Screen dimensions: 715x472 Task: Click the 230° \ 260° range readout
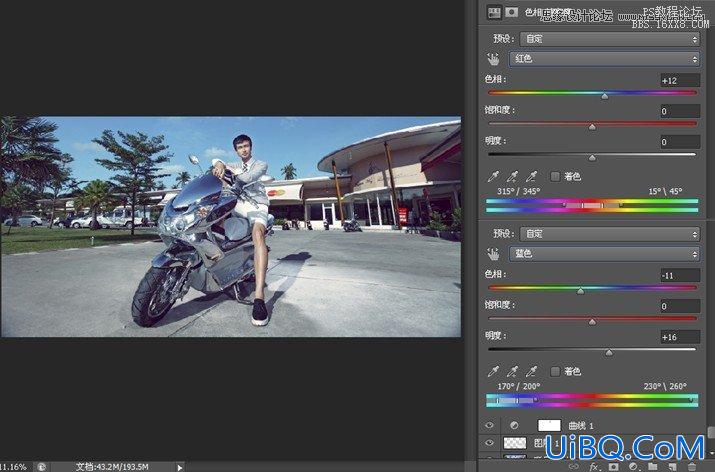click(665, 386)
